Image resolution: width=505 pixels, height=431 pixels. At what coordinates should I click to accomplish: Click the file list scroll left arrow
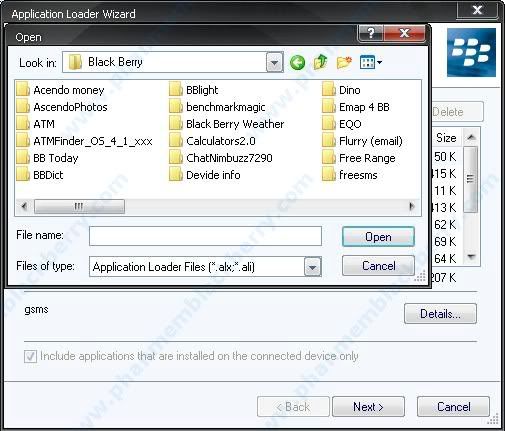click(24, 206)
